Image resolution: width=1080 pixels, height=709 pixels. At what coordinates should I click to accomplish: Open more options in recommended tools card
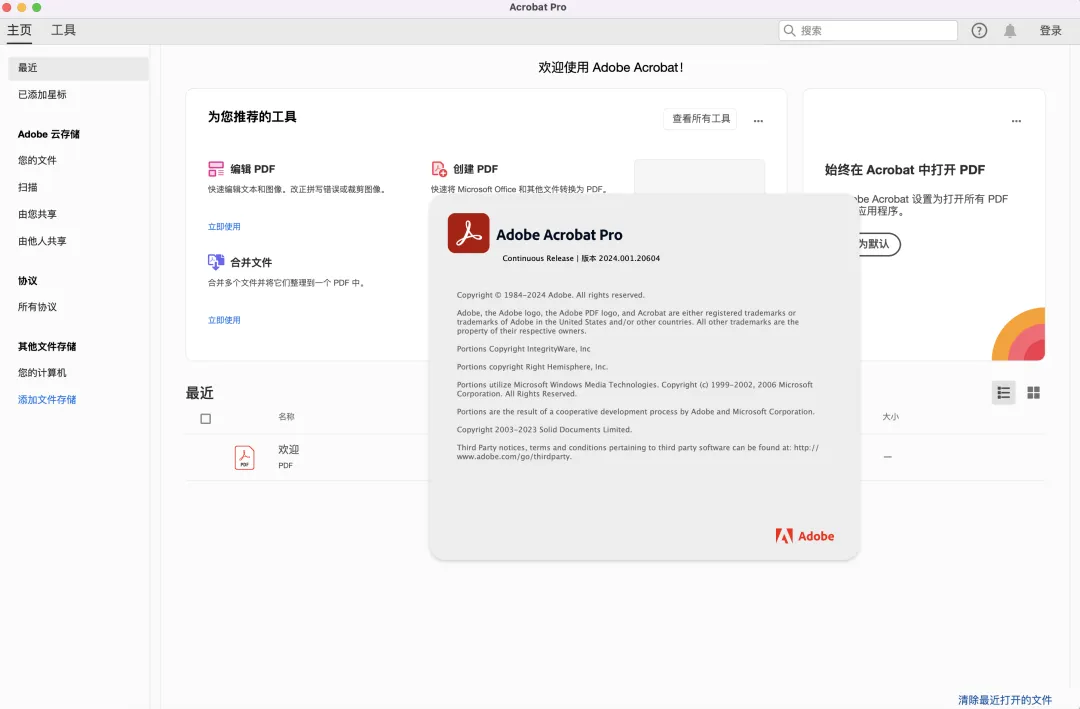758,121
